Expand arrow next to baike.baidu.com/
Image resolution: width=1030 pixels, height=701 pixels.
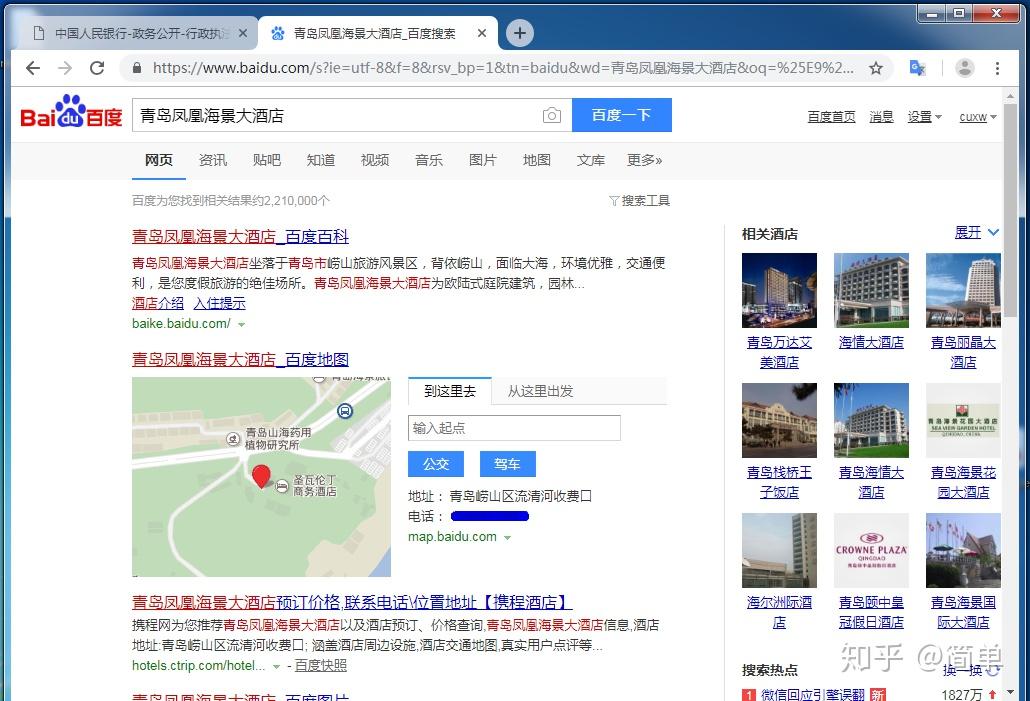(x=242, y=325)
